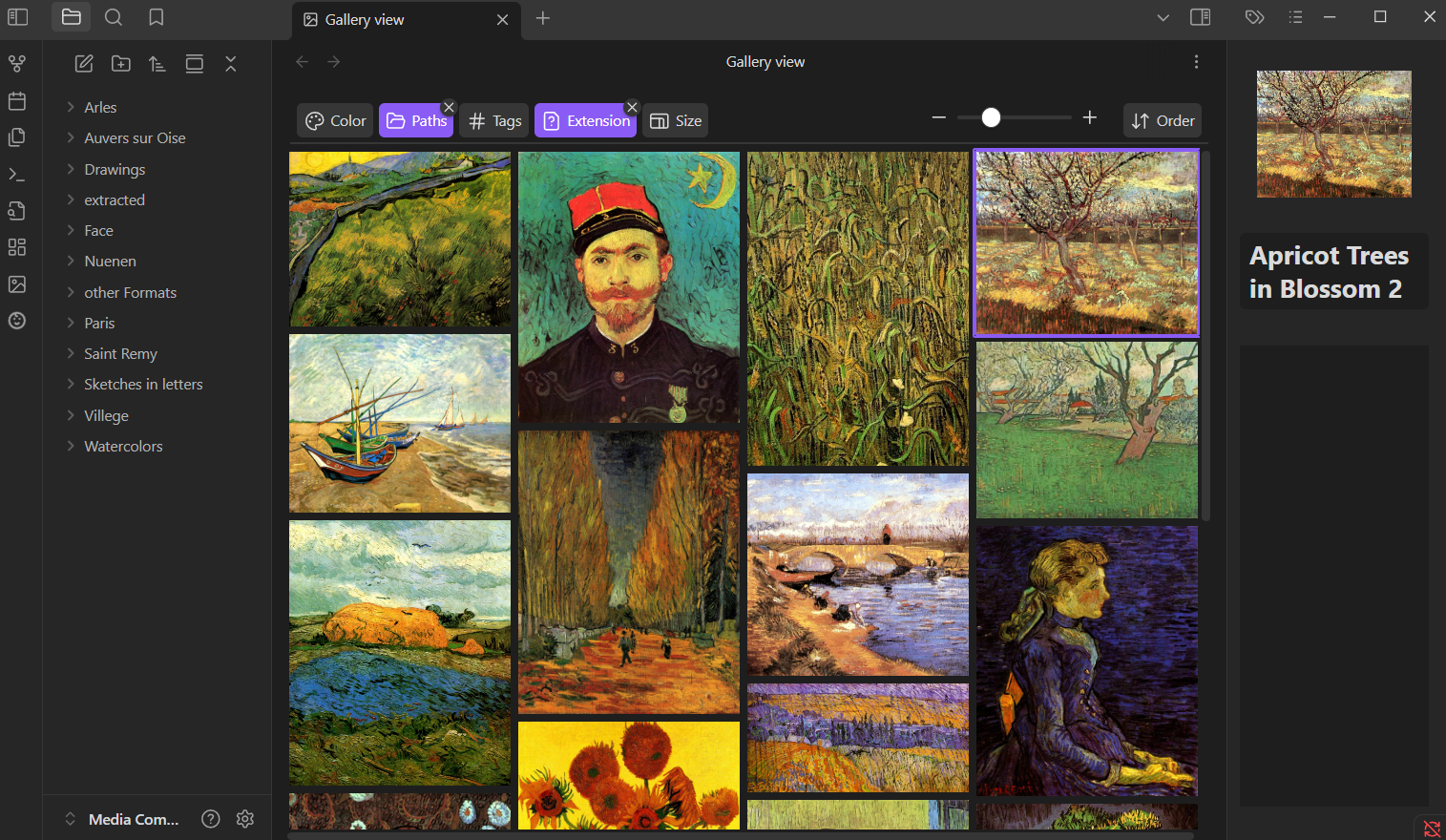Screen dimensions: 1446x840
Task: Select the stone bridge river painting thumbnail
Action: 858,575
